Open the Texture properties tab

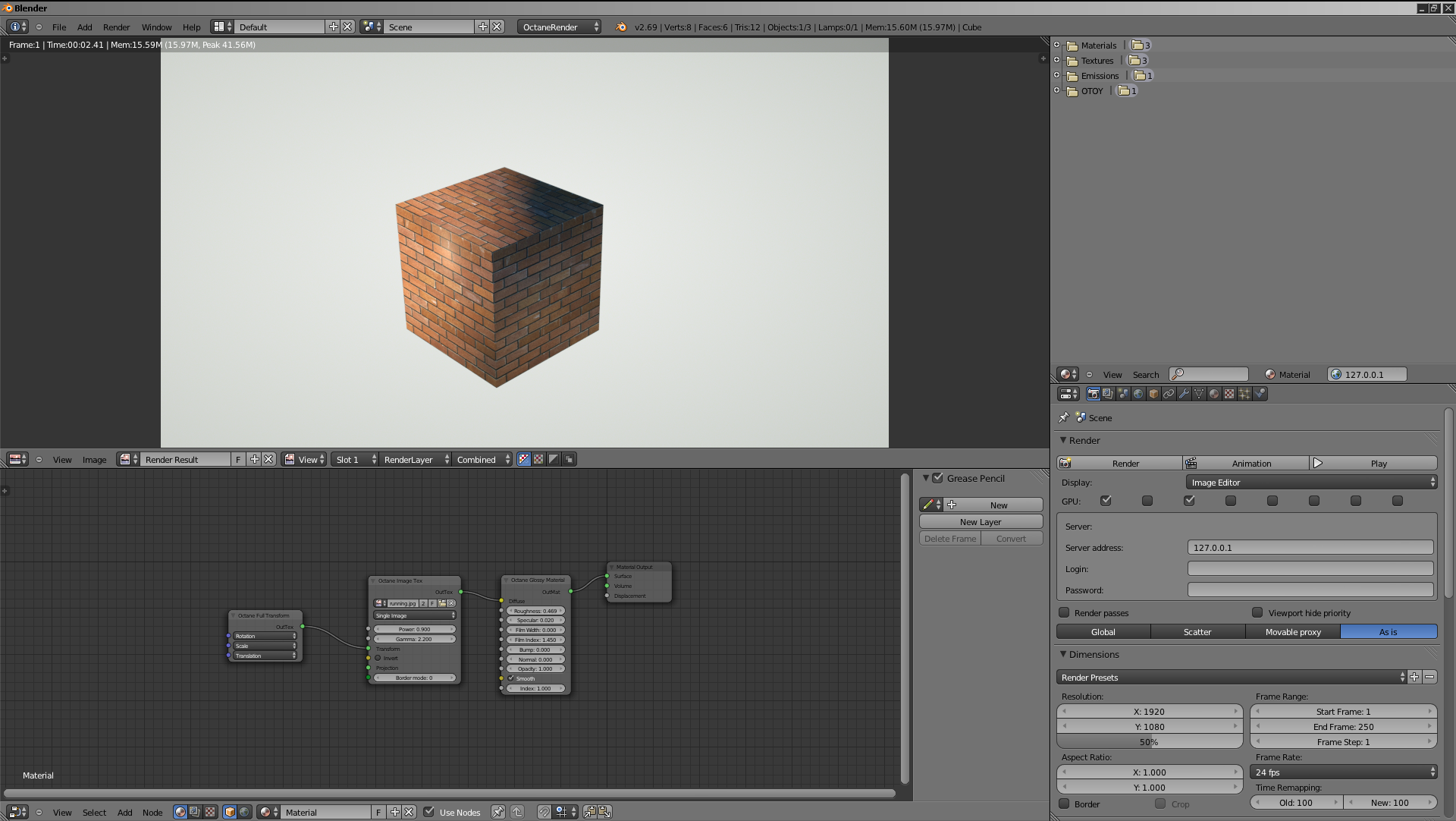pos(1229,394)
